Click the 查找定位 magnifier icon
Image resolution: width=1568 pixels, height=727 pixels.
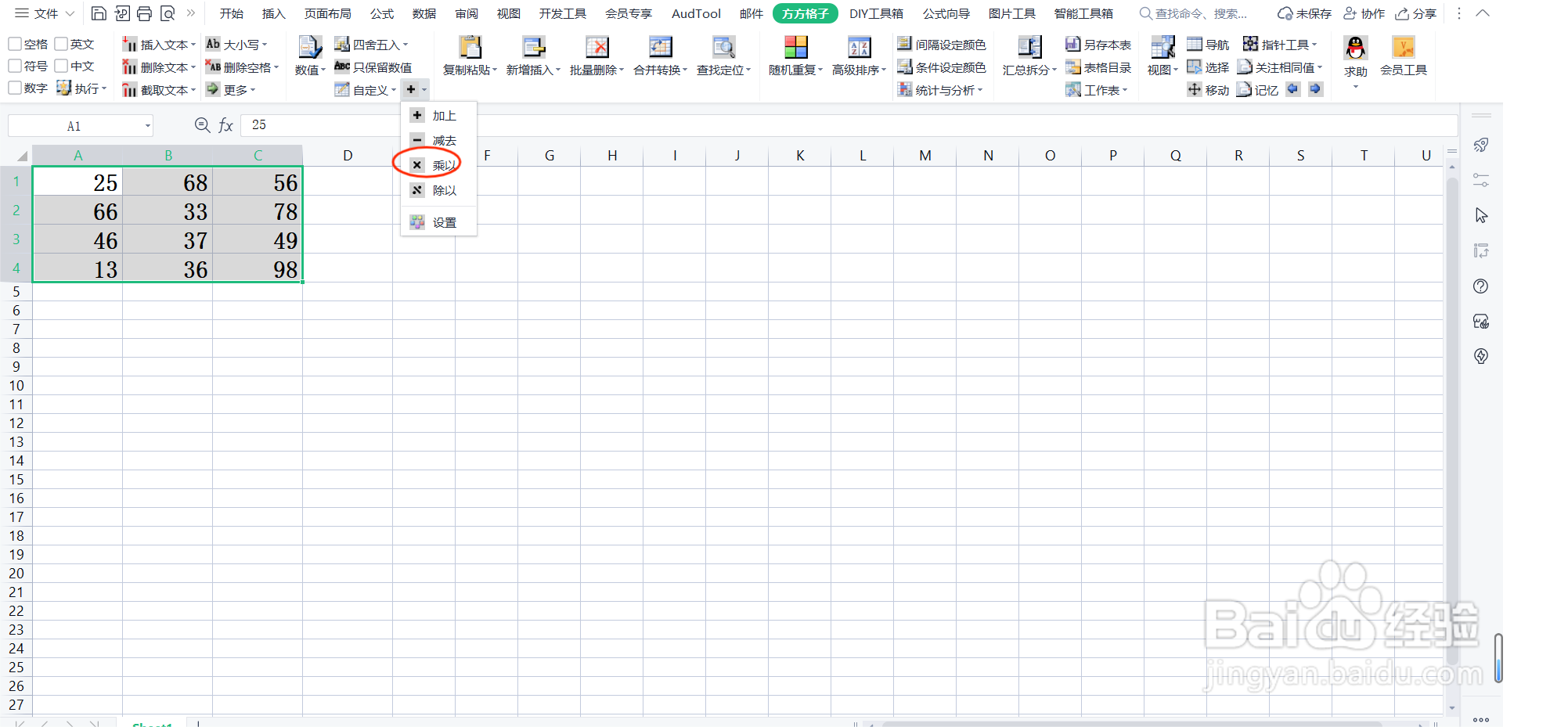coord(723,48)
